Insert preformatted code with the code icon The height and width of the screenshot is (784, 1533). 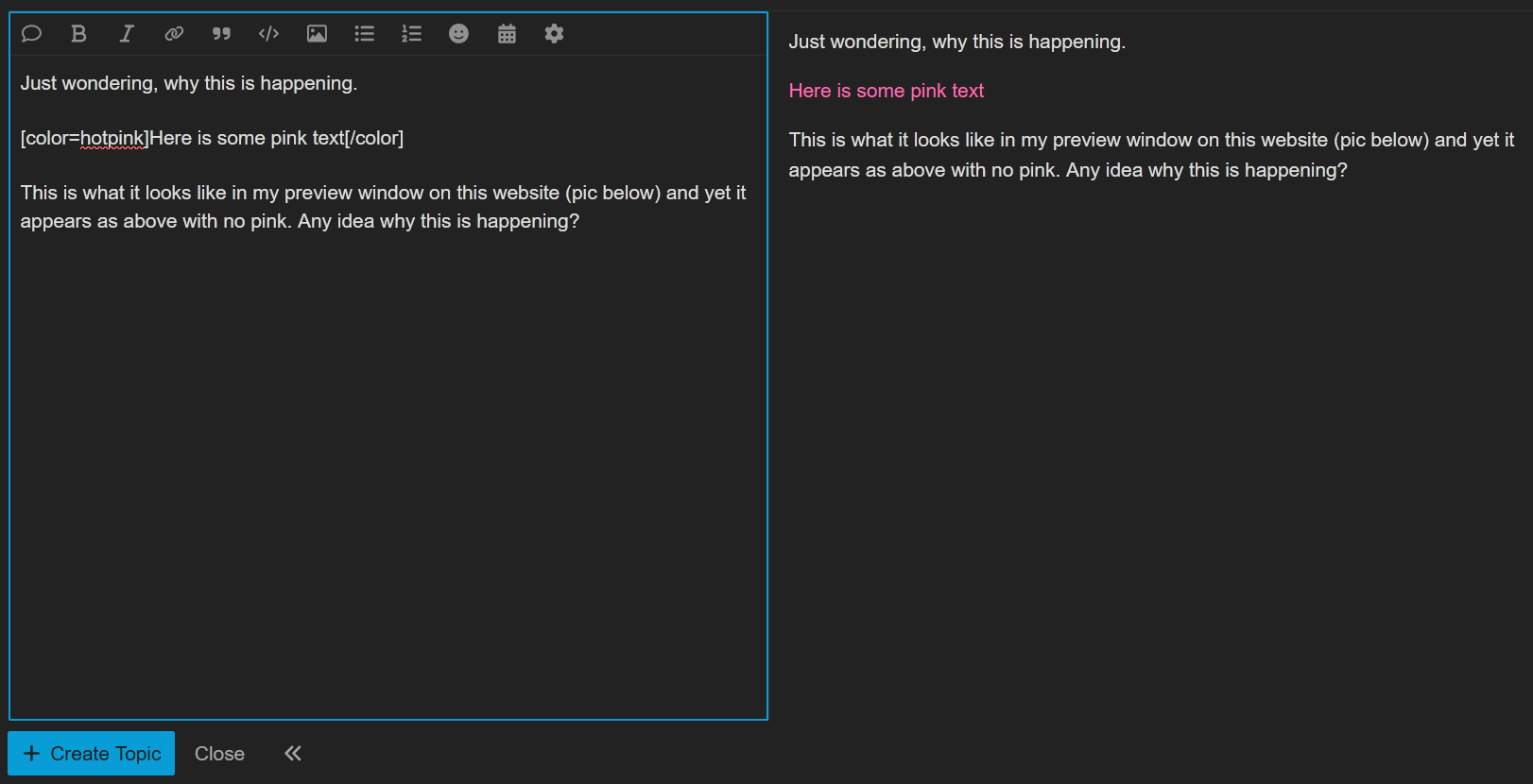pos(268,34)
